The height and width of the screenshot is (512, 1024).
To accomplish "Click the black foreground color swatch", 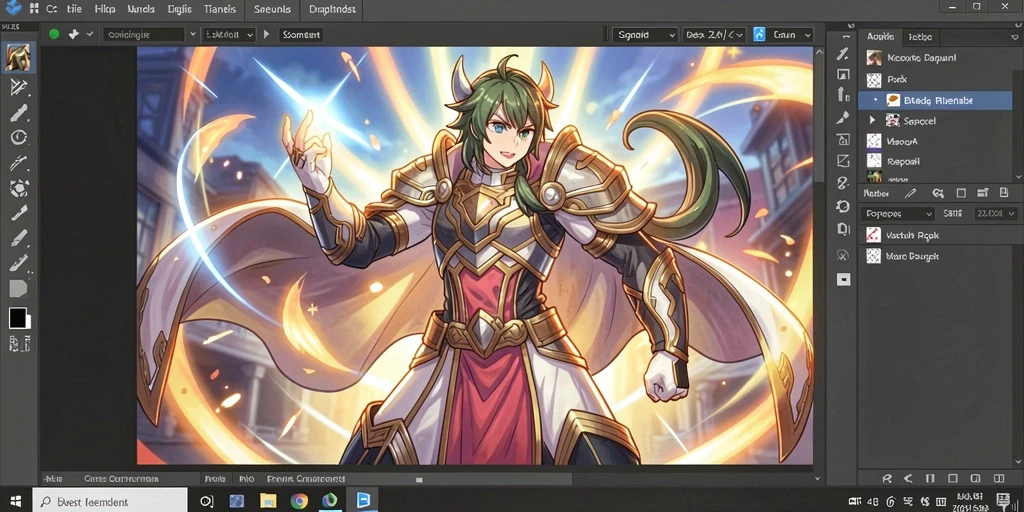I will click(18, 318).
